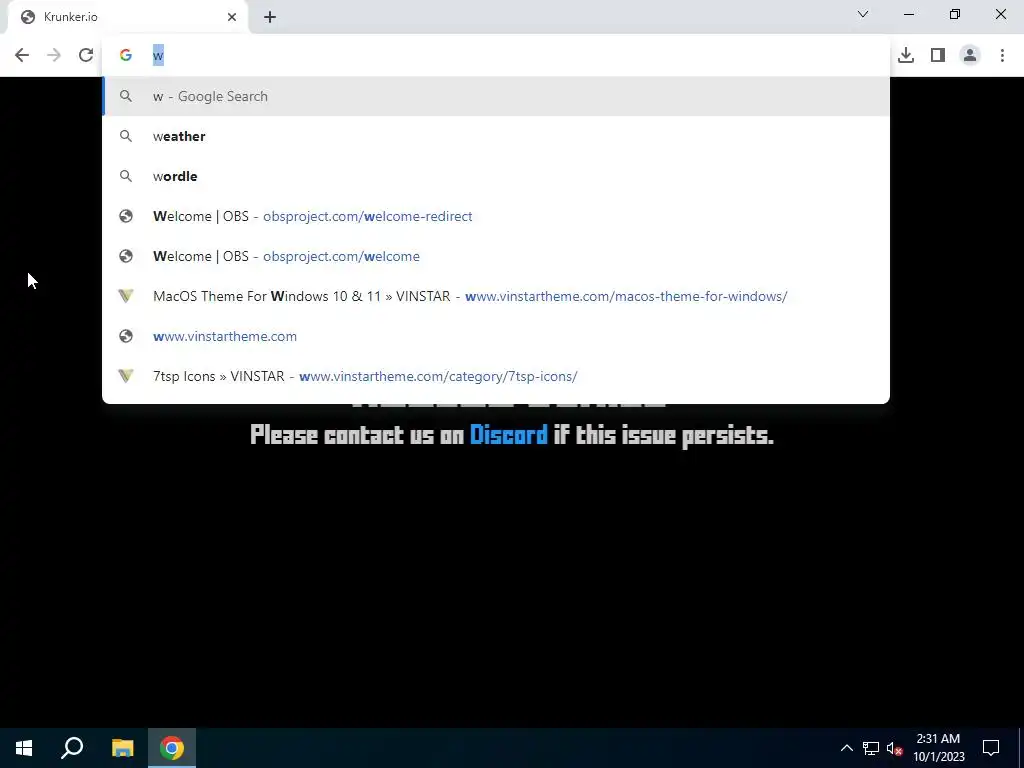Open the Windows Start menu
1024x768 pixels.
24,748
